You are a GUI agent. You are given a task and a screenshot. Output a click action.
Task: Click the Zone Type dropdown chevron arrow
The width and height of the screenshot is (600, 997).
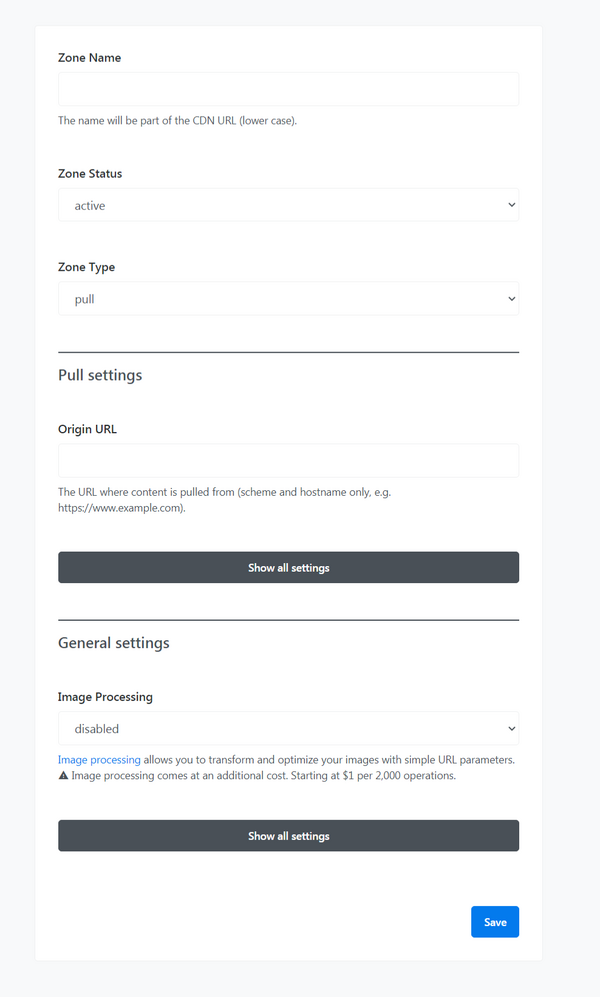[x=511, y=298]
